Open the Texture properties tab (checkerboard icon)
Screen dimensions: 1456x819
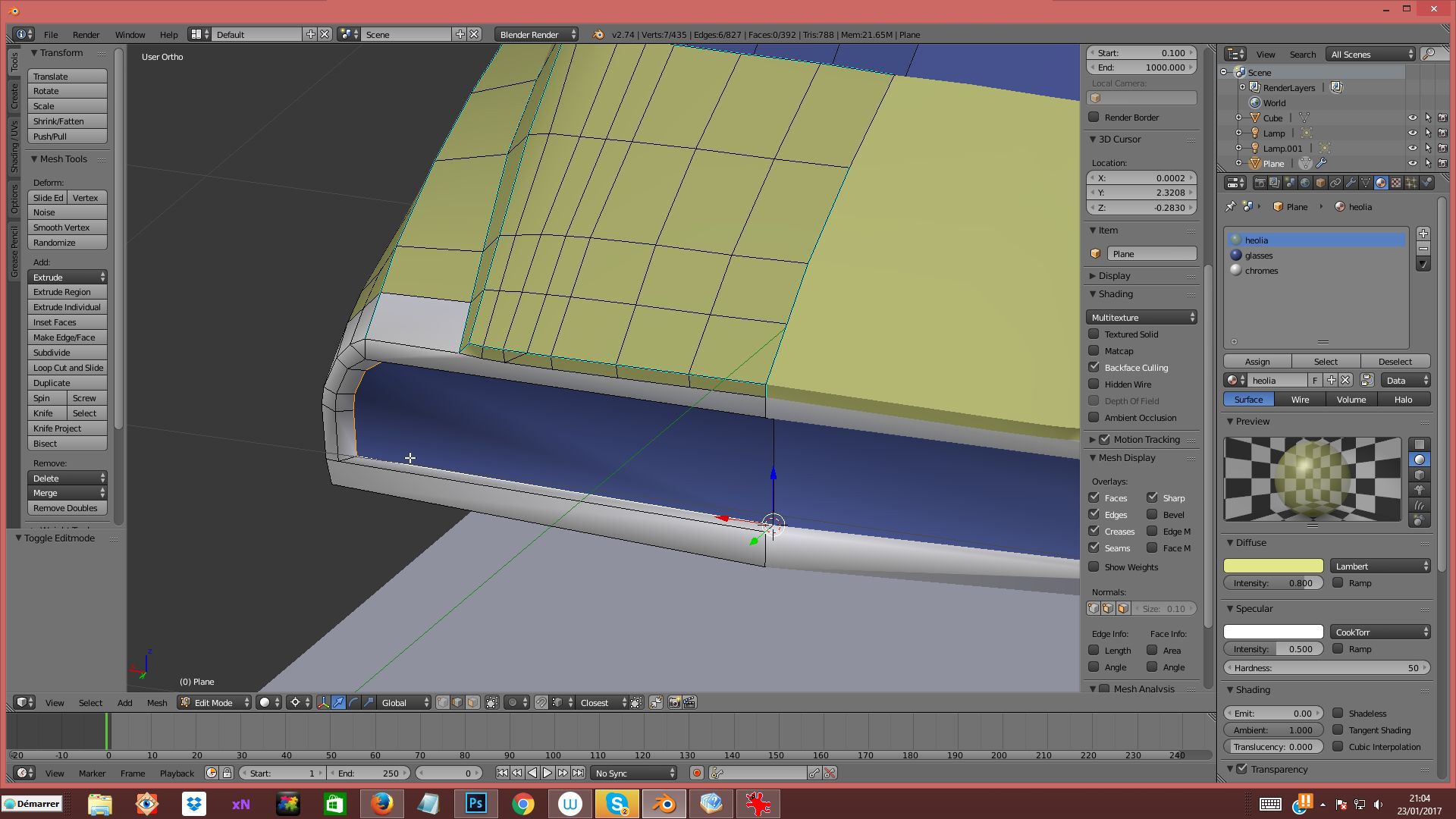pos(1396,183)
